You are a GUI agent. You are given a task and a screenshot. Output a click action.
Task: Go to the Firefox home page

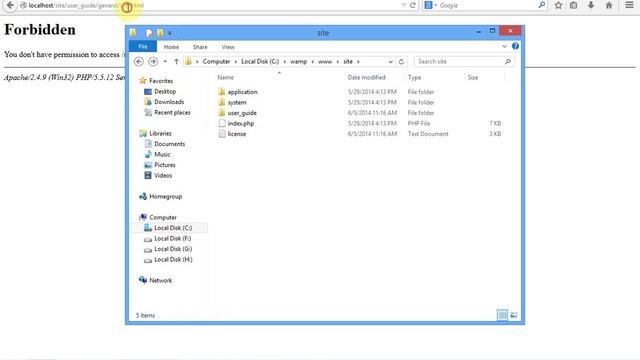(609, 5)
